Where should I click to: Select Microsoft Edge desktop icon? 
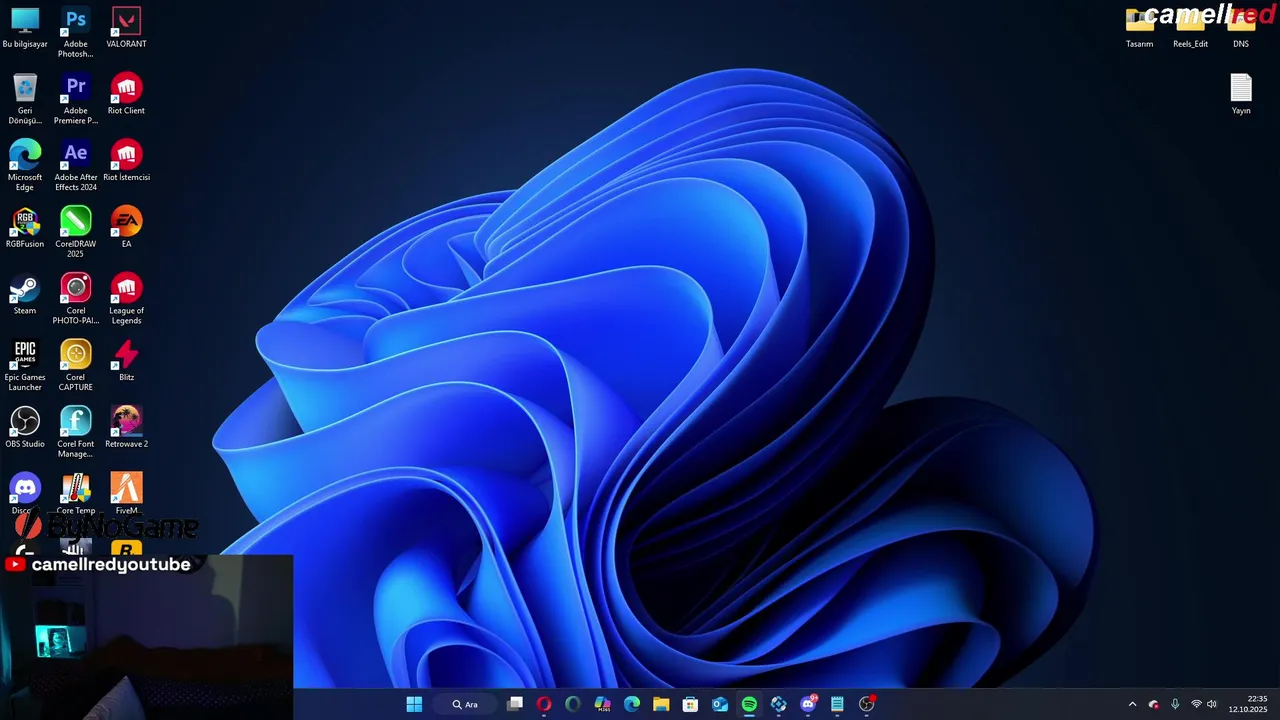point(25,165)
